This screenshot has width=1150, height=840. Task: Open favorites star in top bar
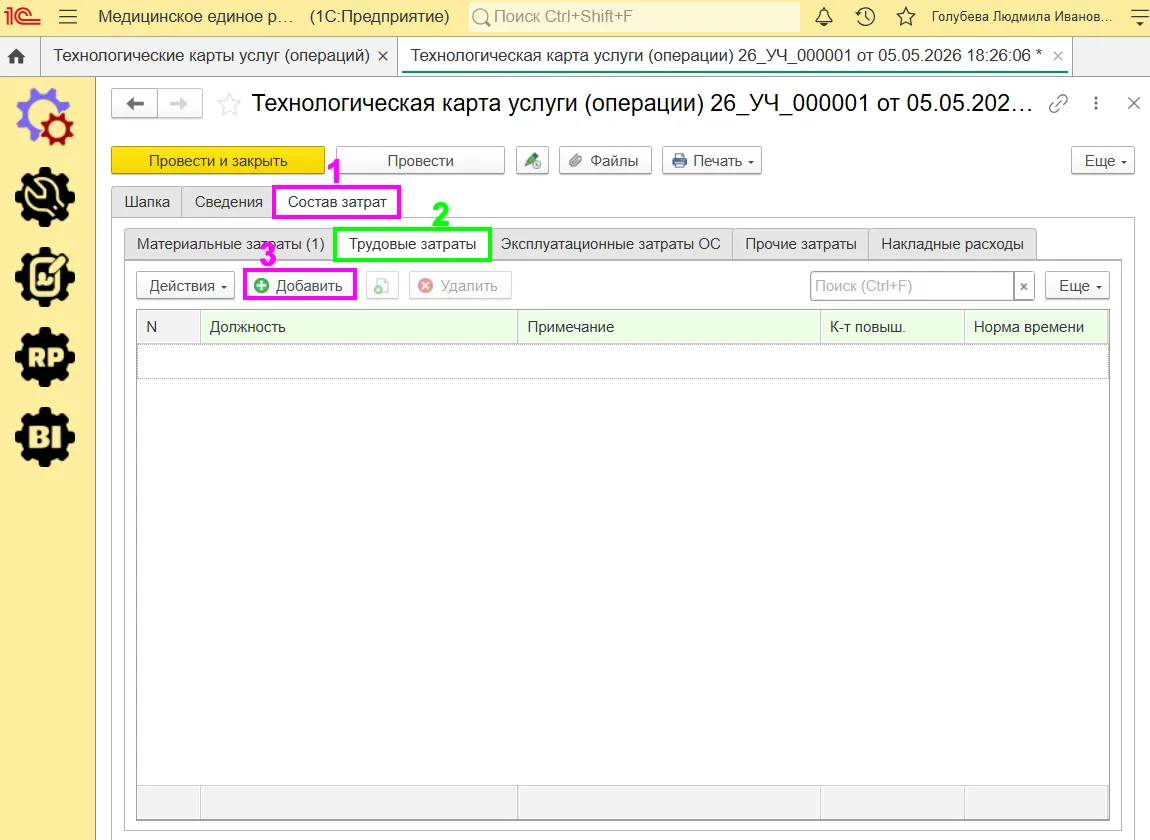point(906,16)
